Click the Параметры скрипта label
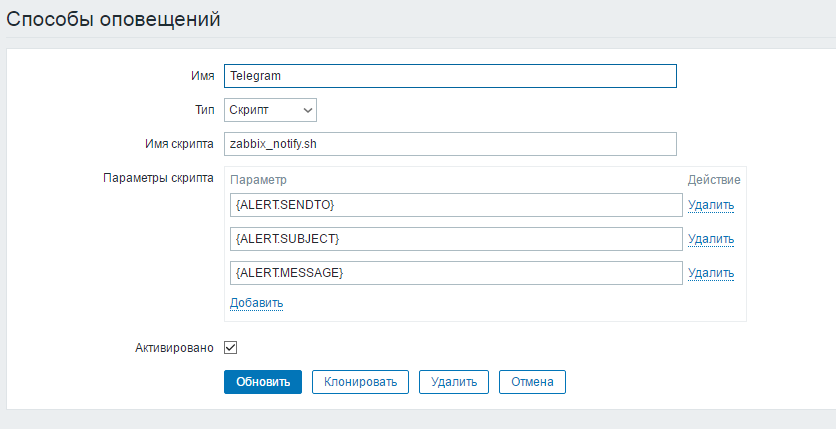Screen dimensions: 836x429 pos(158,178)
